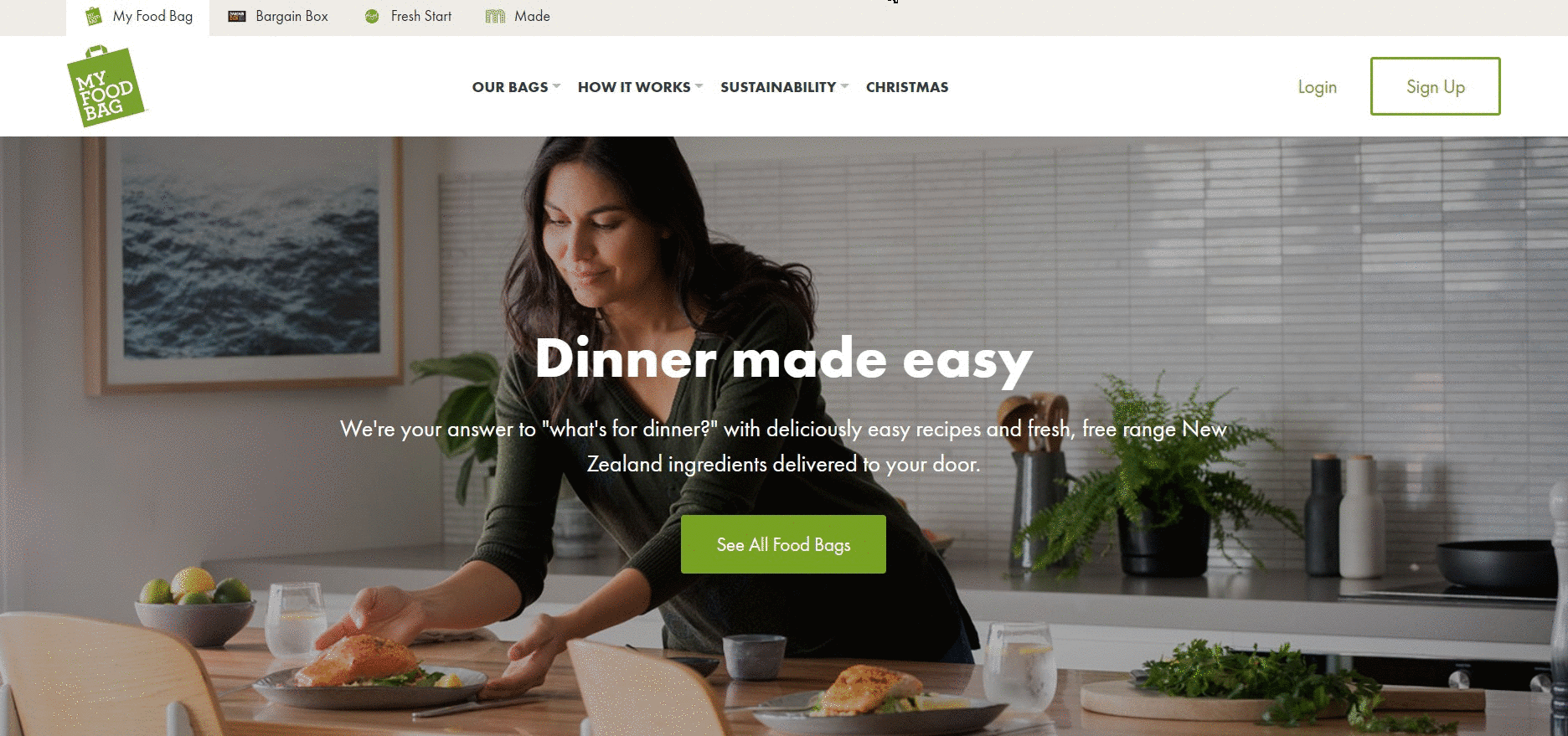Viewport: 1568px width, 736px height.
Task: Switch to the Made tab
Action: tap(518, 17)
